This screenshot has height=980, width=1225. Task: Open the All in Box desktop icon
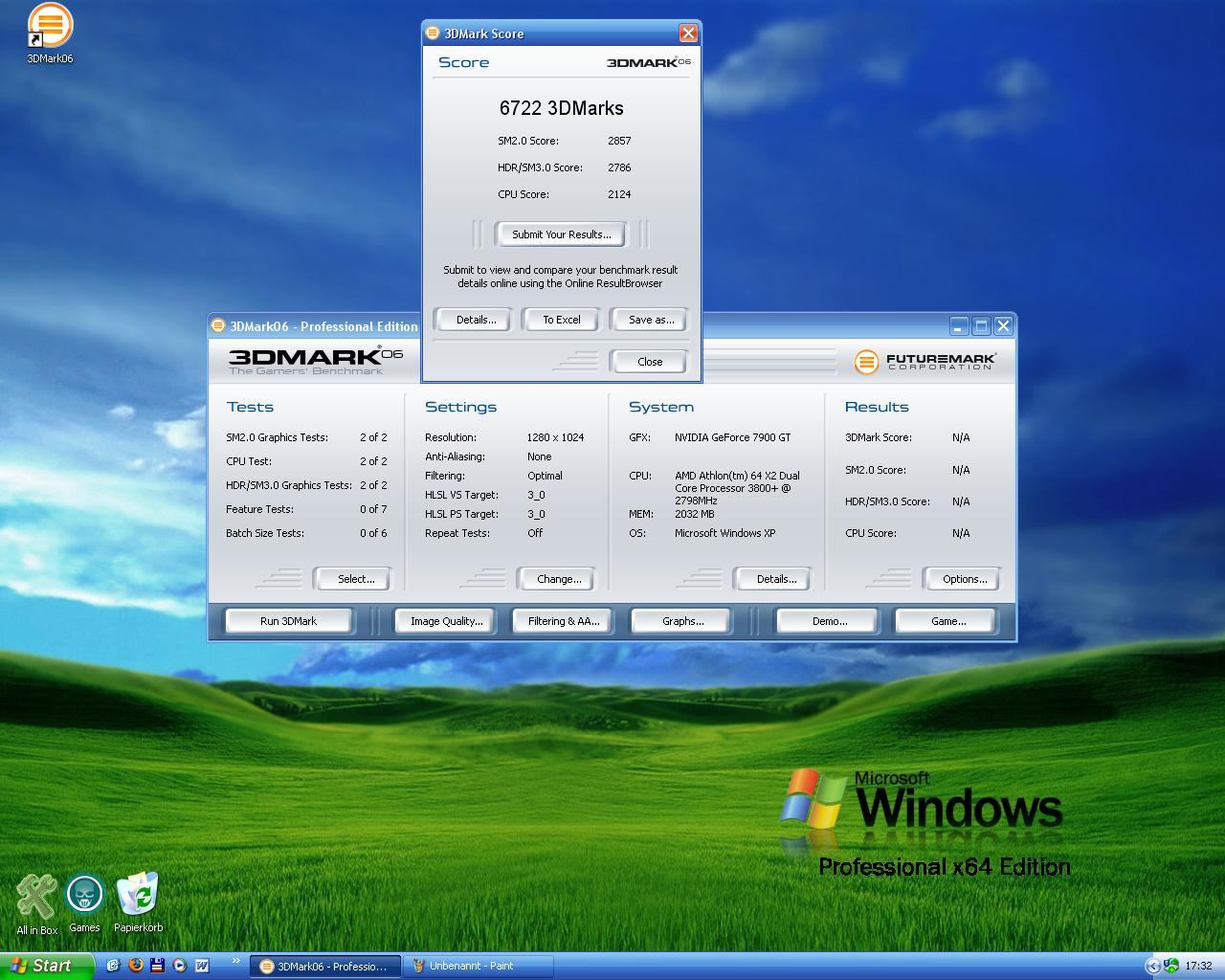[x=36, y=903]
